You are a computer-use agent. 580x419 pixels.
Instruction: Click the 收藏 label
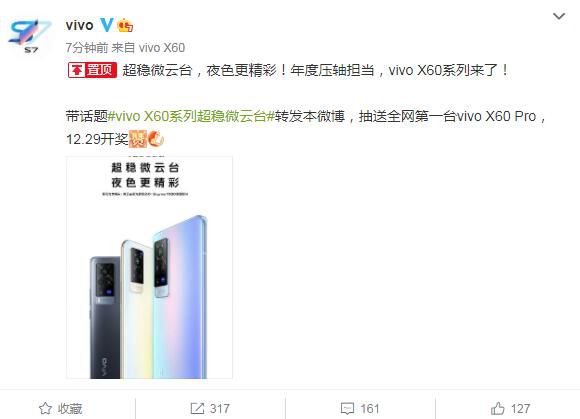[70, 409]
